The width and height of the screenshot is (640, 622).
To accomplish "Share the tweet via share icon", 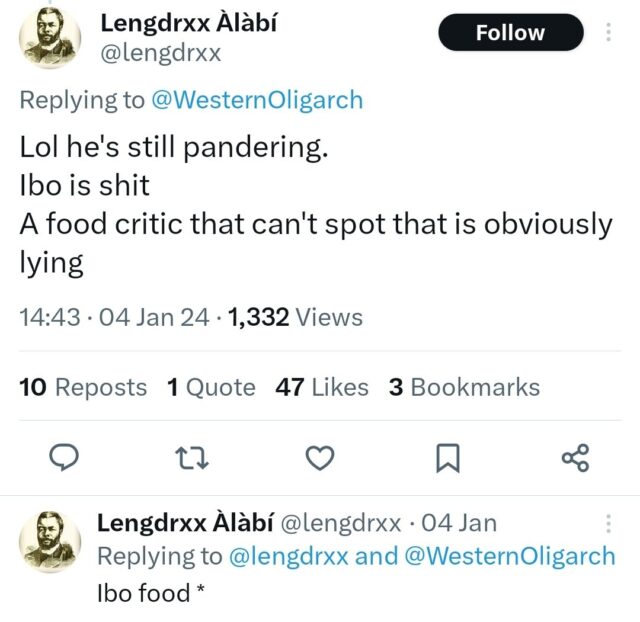I will [x=576, y=458].
